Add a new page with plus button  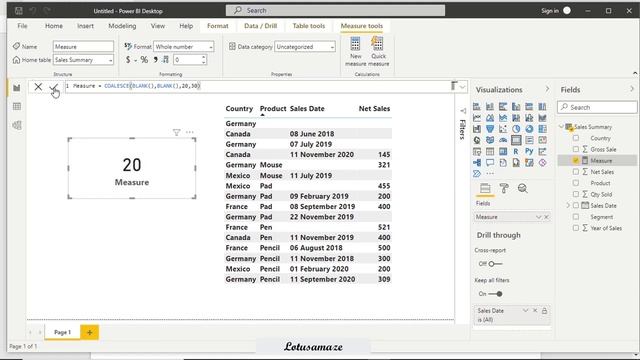click(89, 332)
